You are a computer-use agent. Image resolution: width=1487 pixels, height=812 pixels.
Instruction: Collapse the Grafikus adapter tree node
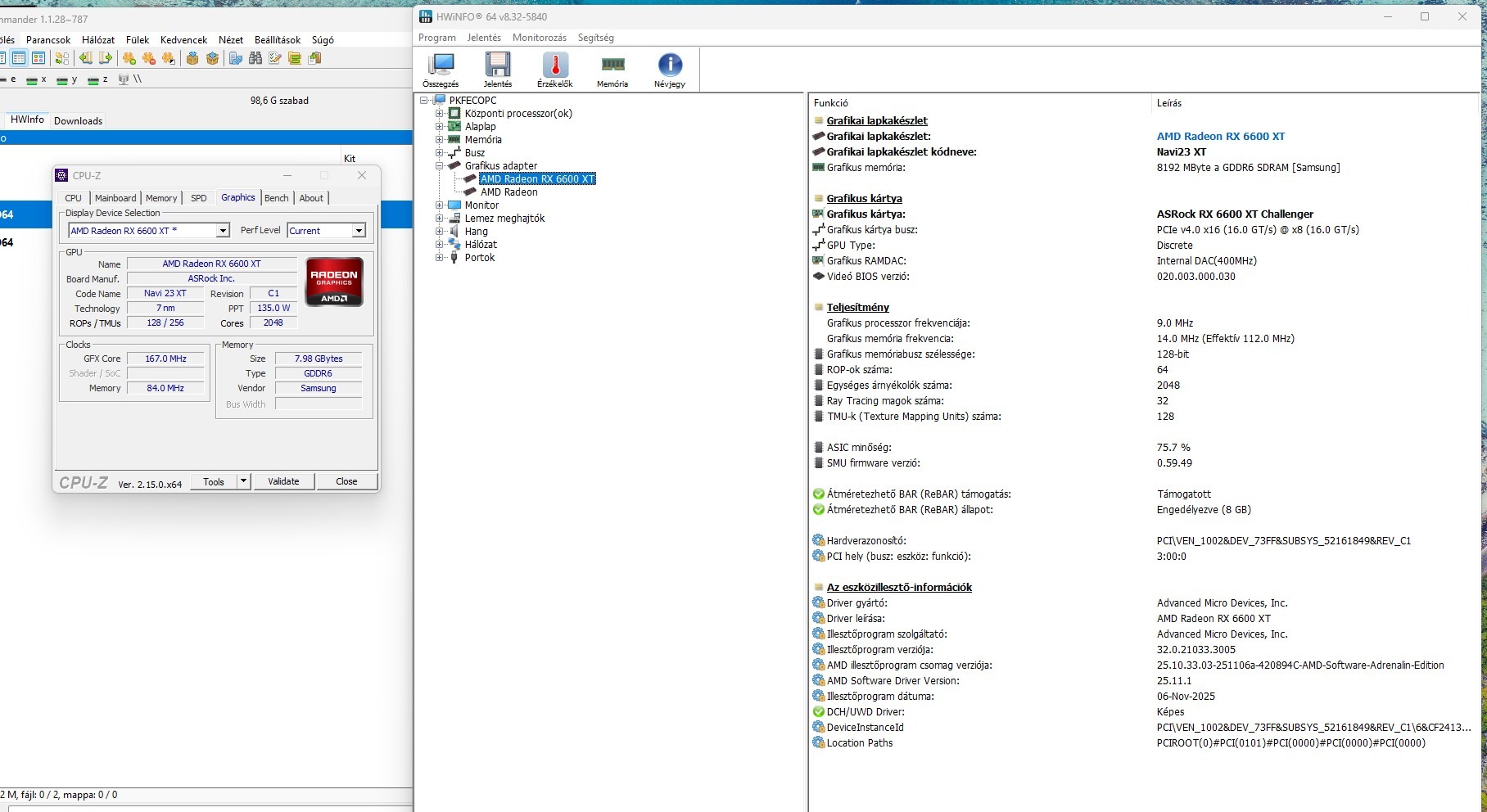[440, 166]
